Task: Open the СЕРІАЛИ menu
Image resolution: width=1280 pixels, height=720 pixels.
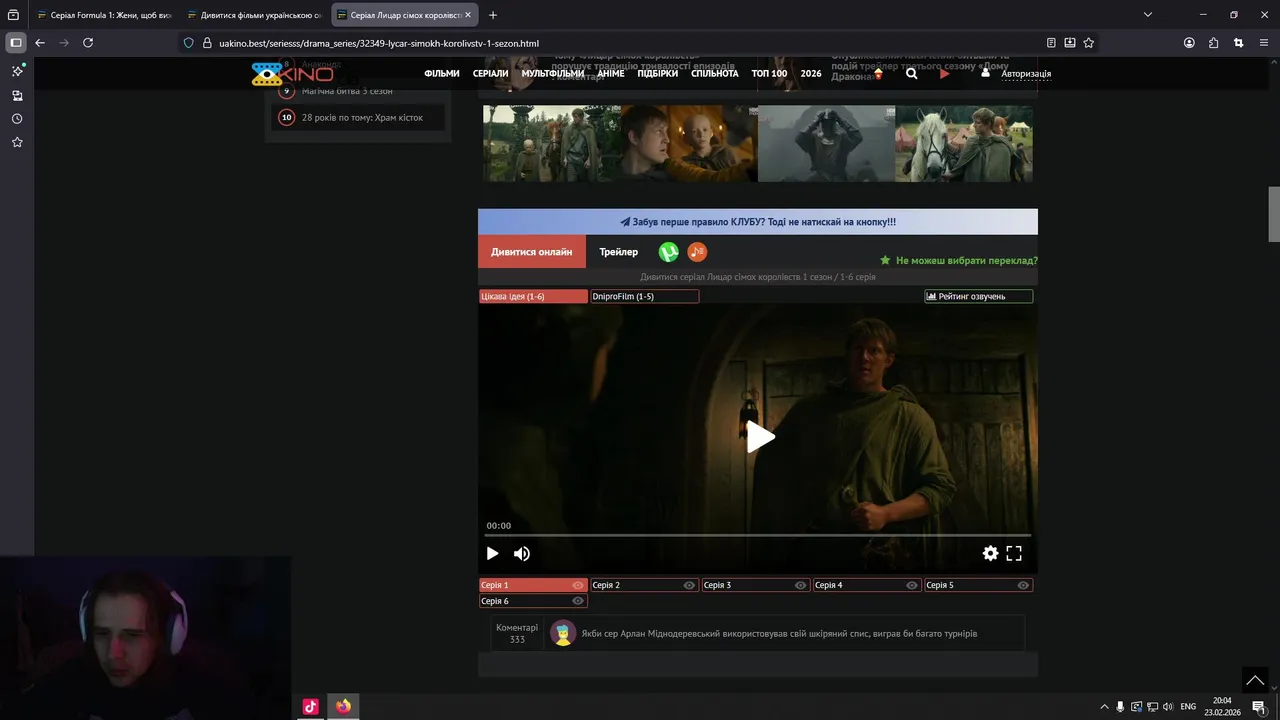Action: (x=491, y=73)
